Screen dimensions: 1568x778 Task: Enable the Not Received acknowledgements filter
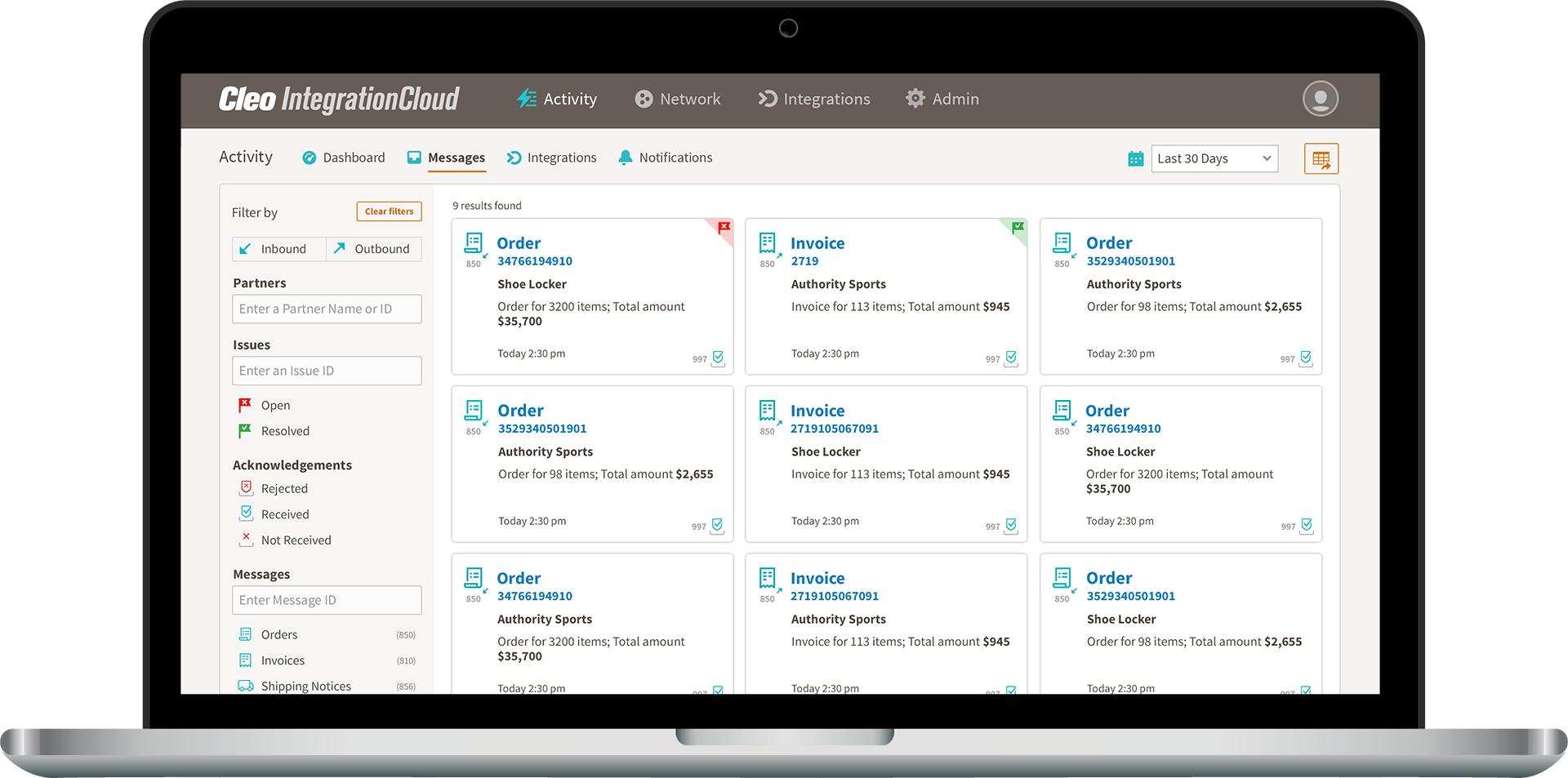tap(247, 539)
